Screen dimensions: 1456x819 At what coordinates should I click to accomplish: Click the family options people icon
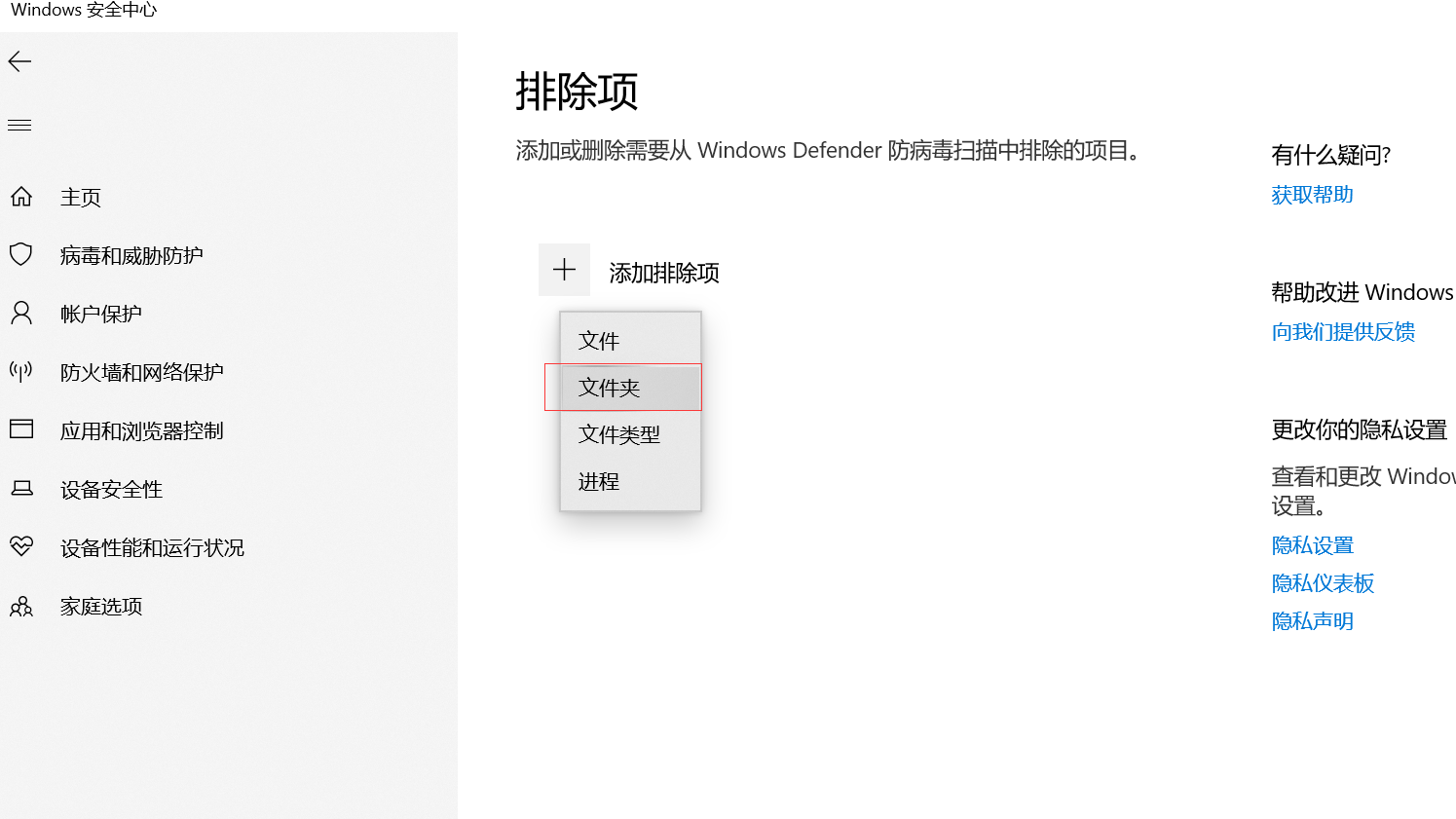[21, 607]
